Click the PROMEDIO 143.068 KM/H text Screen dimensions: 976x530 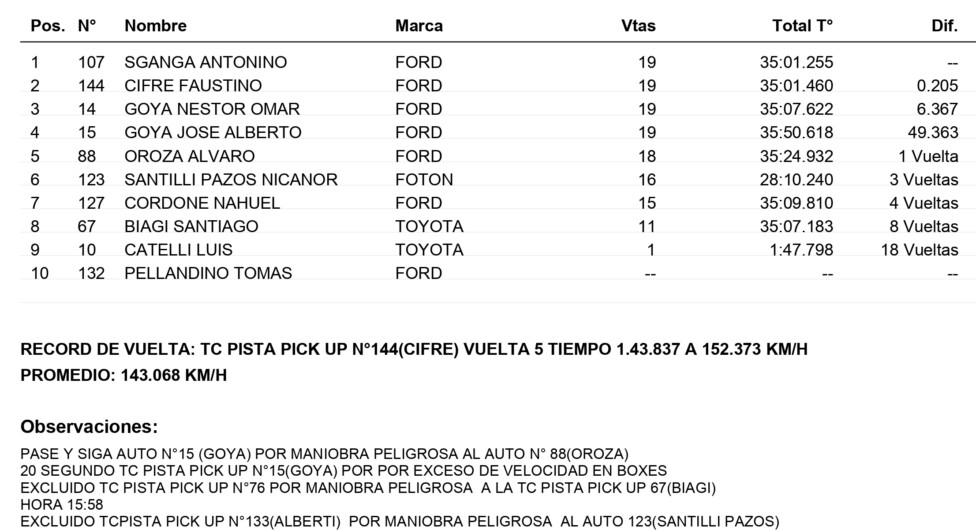(x=123, y=375)
